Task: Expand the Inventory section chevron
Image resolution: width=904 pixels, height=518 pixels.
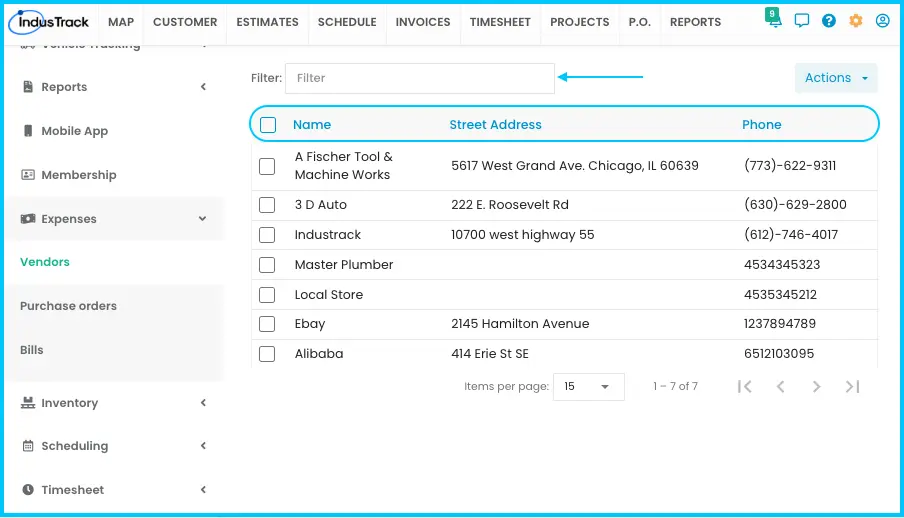Action: 203,403
